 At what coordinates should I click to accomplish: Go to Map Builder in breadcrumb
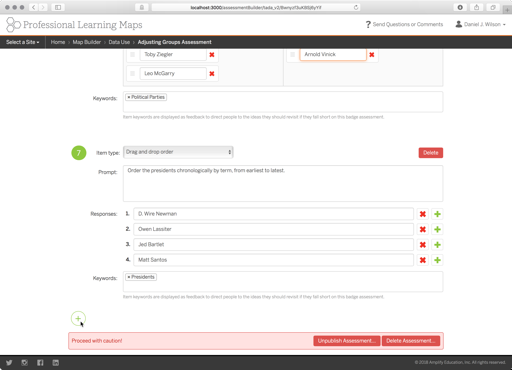(x=87, y=42)
